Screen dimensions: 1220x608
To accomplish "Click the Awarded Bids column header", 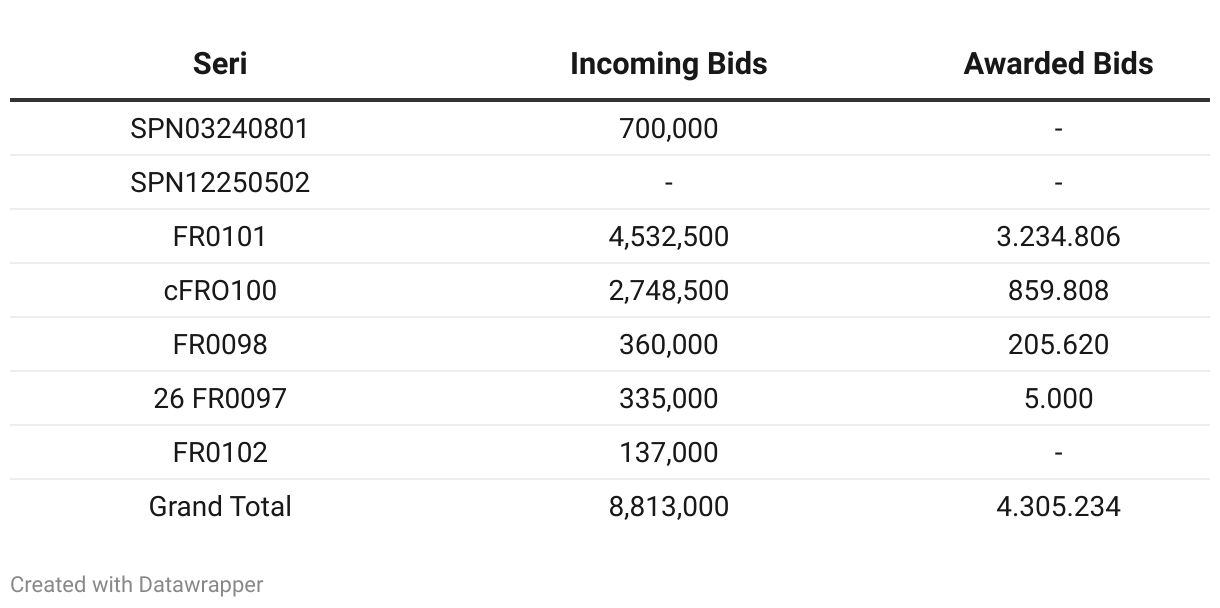I will (x=1058, y=64).
